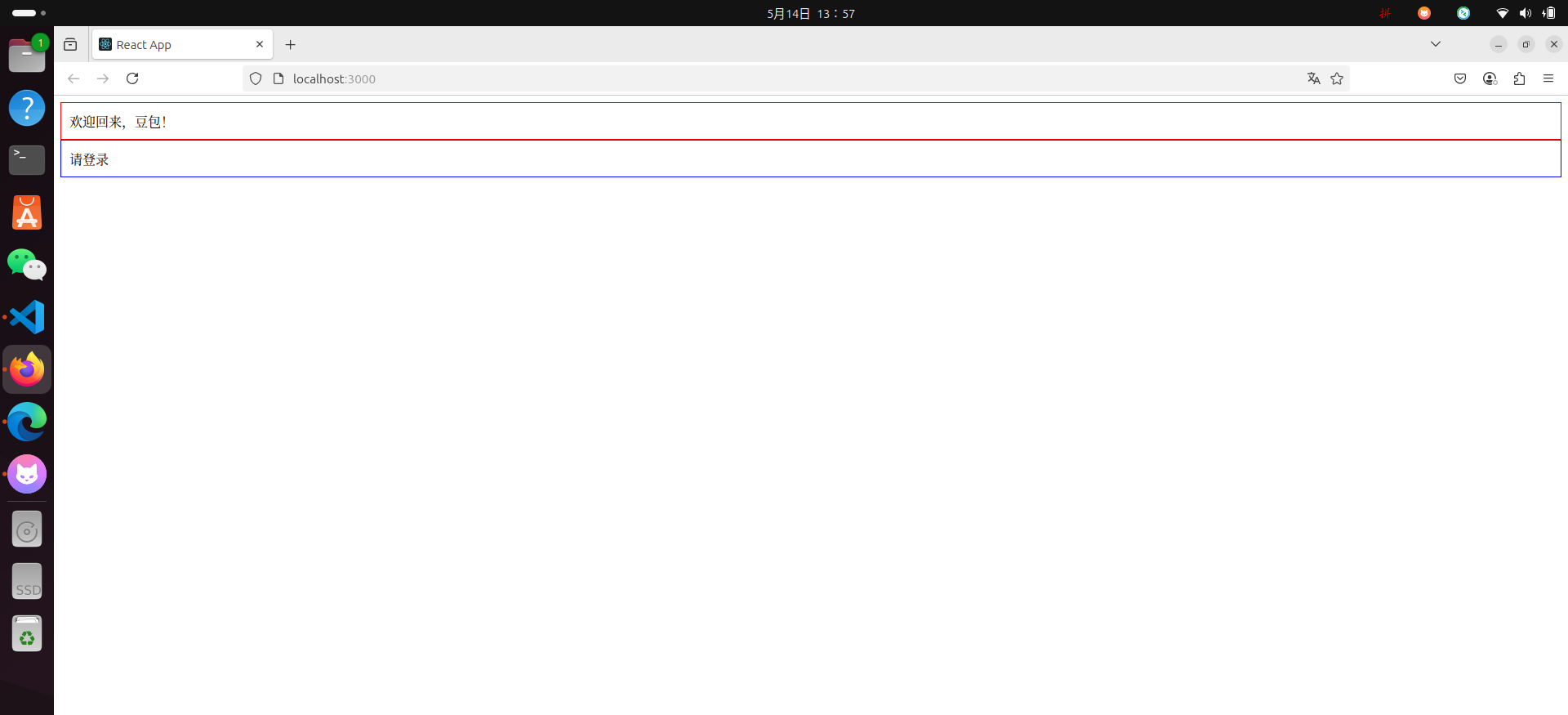Bookmark this page with the star
1568x715 pixels.
[x=1337, y=78]
